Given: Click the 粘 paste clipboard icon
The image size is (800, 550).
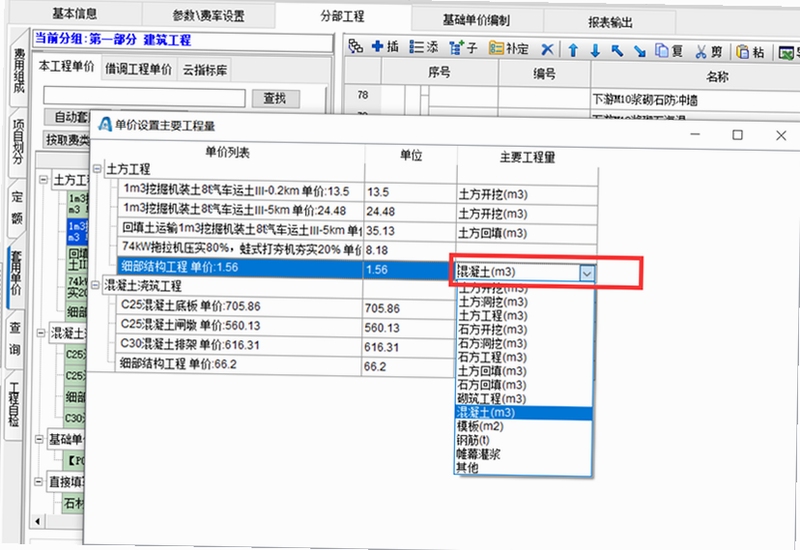Looking at the screenshot, I should click(750, 52).
